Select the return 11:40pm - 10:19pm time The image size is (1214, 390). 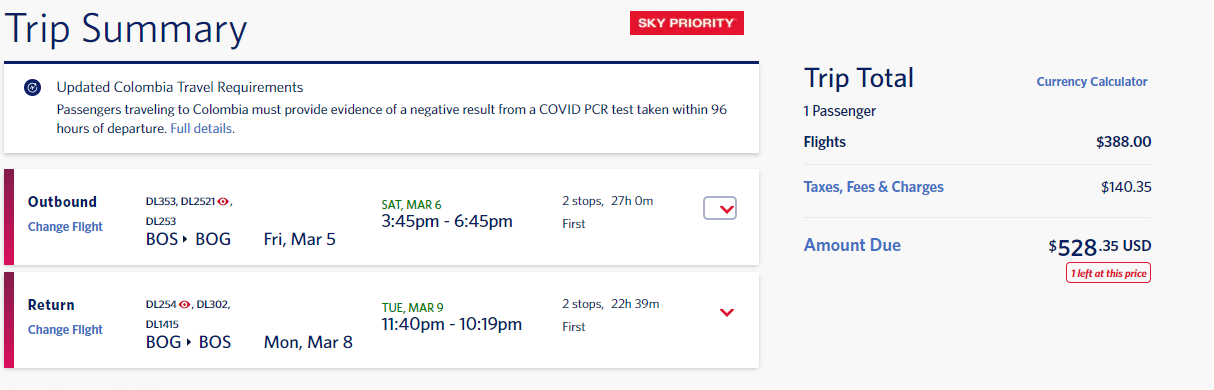(x=451, y=324)
